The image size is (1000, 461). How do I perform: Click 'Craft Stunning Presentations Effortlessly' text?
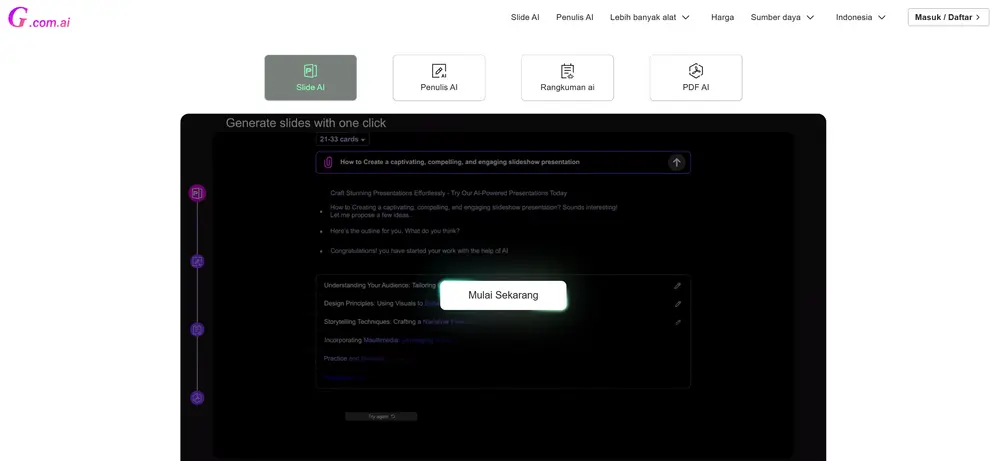pyautogui.click(x=448, y=193)
